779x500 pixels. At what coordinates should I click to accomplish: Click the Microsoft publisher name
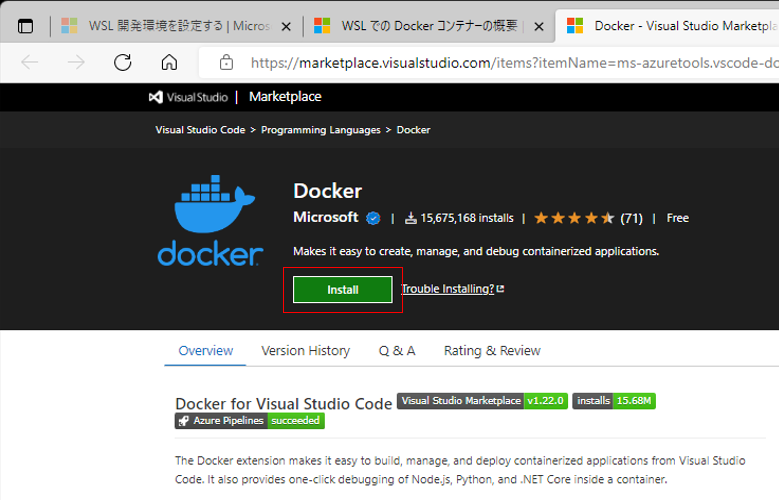pos(325,217)
